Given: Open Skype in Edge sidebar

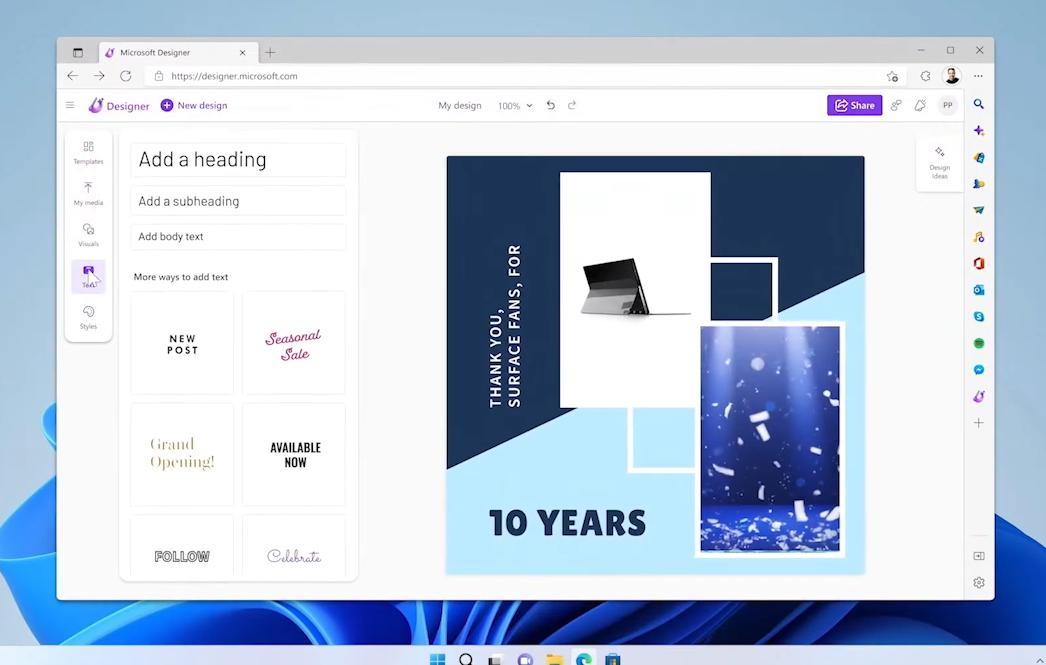Looking at the screenshot, I should tap(979, 317).
